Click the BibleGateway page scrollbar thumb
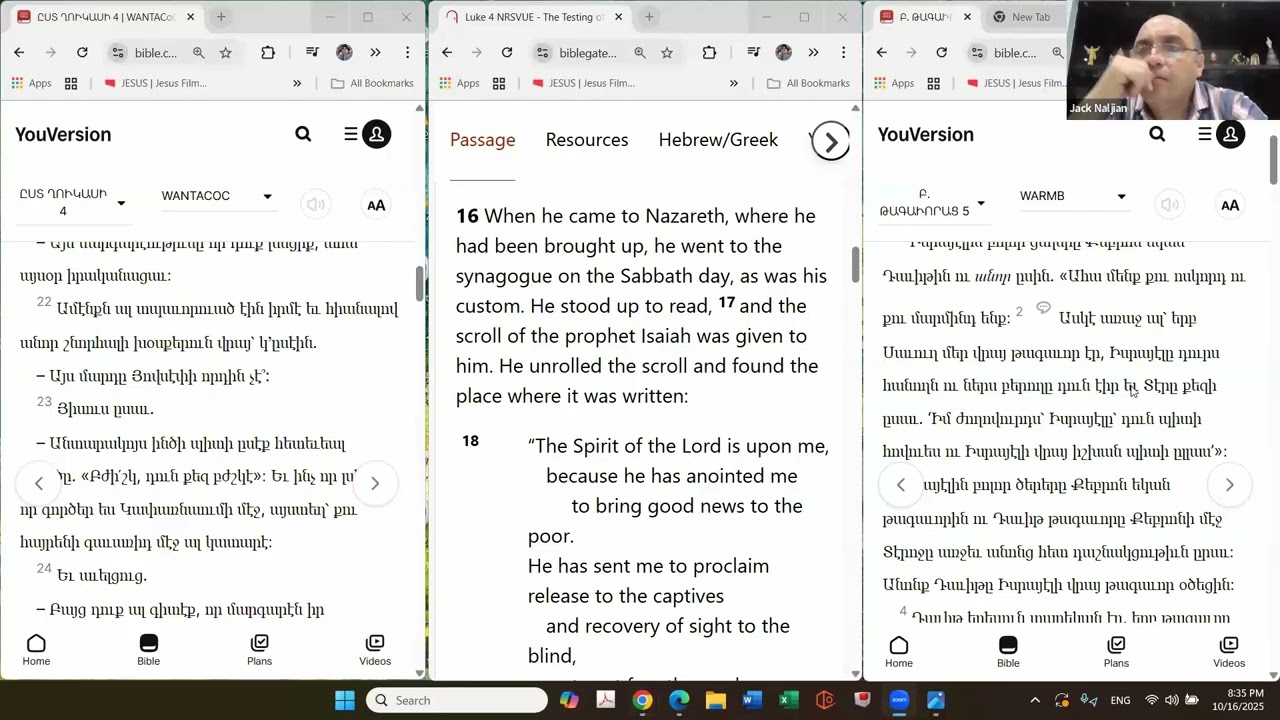 tap(855, 264)
